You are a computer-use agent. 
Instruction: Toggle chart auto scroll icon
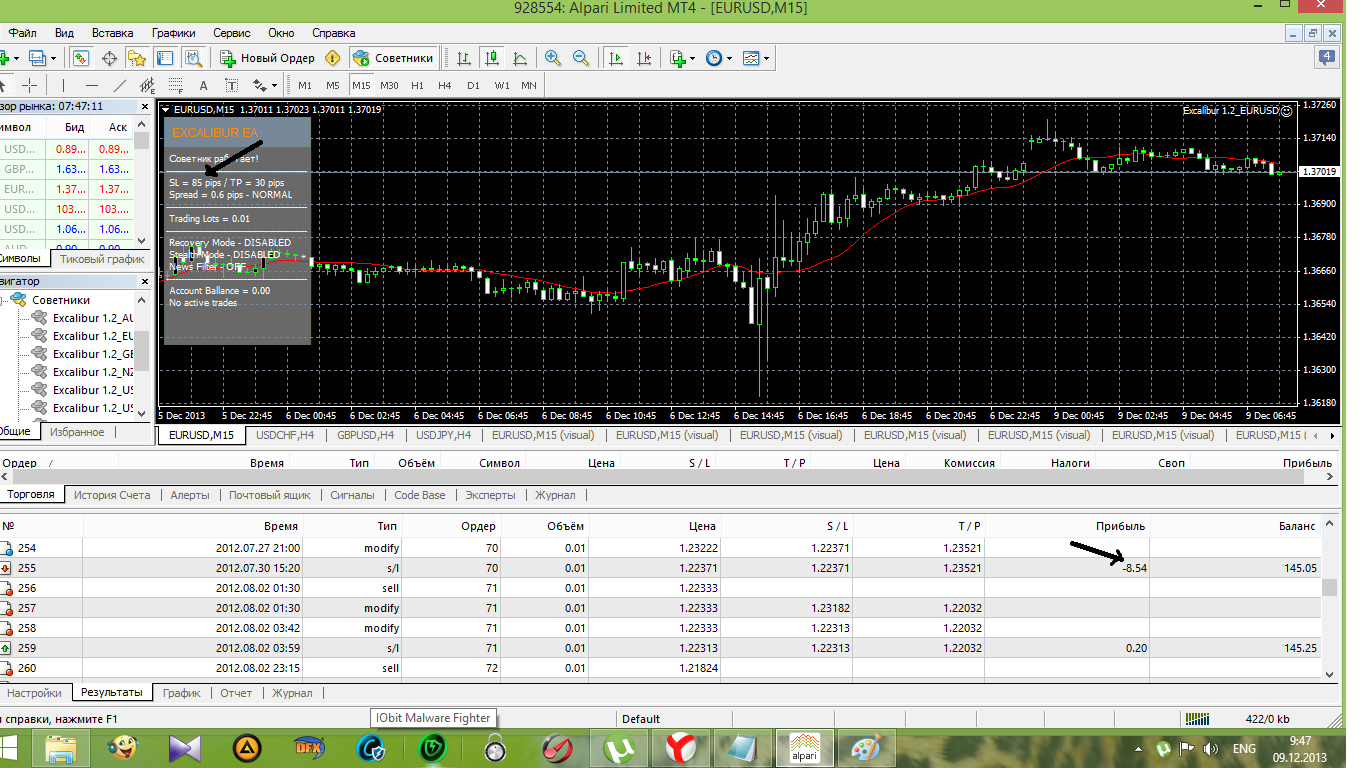616,58
